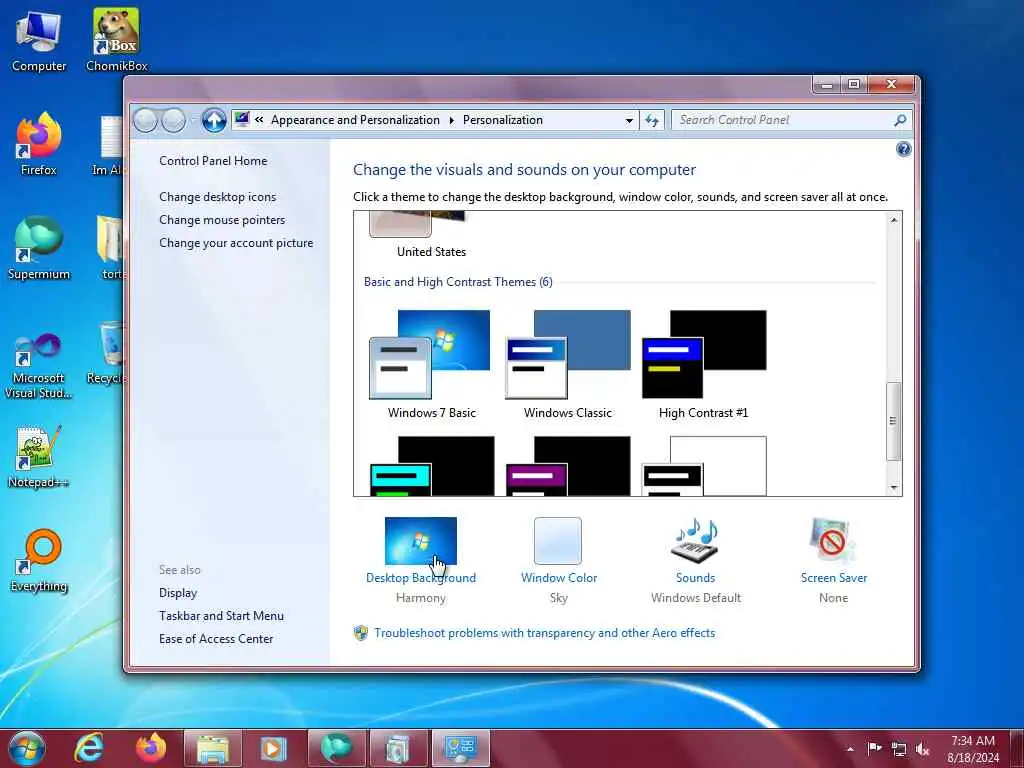Open the Desktop Background icon
Viewport: 1024px width, 768px height.
(x=421, y=541)
